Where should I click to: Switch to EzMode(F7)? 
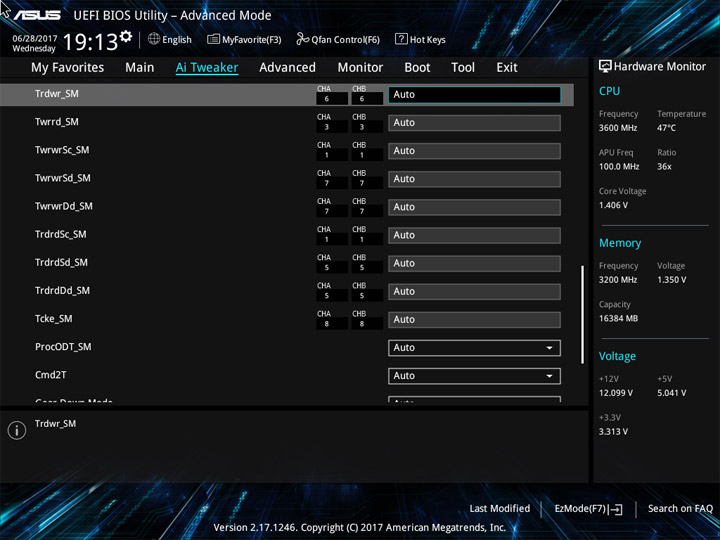tap(588, 509)
